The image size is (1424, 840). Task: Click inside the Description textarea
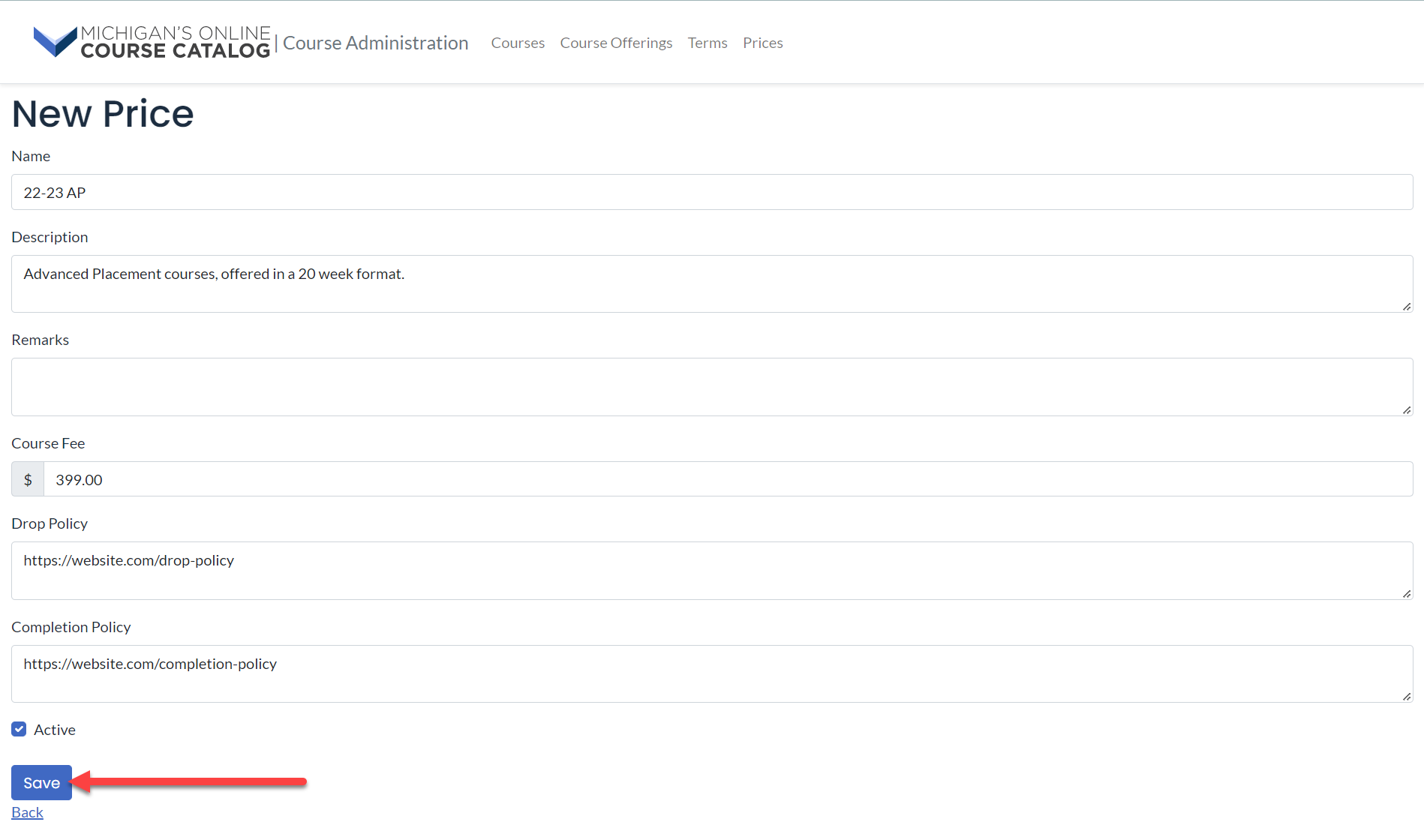point(450,284)
